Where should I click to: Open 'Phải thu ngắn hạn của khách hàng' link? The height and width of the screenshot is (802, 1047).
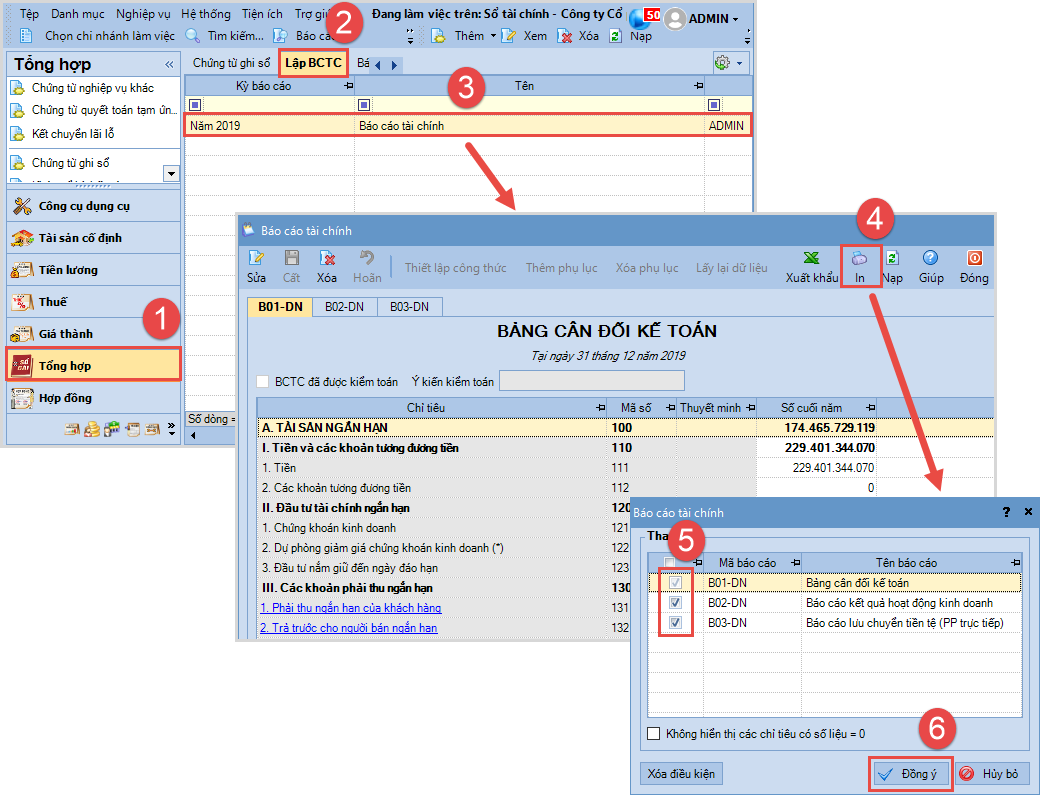351,608
